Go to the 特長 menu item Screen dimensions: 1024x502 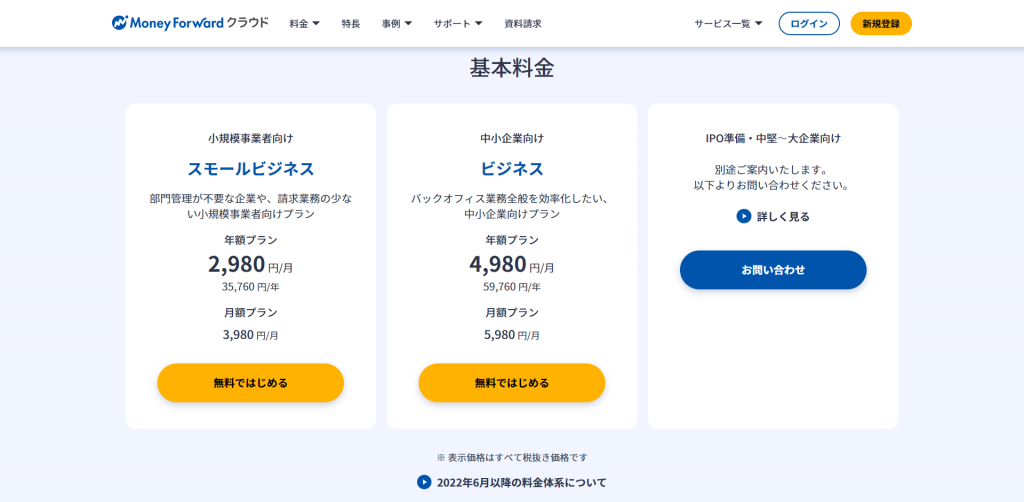pos(351,24)
